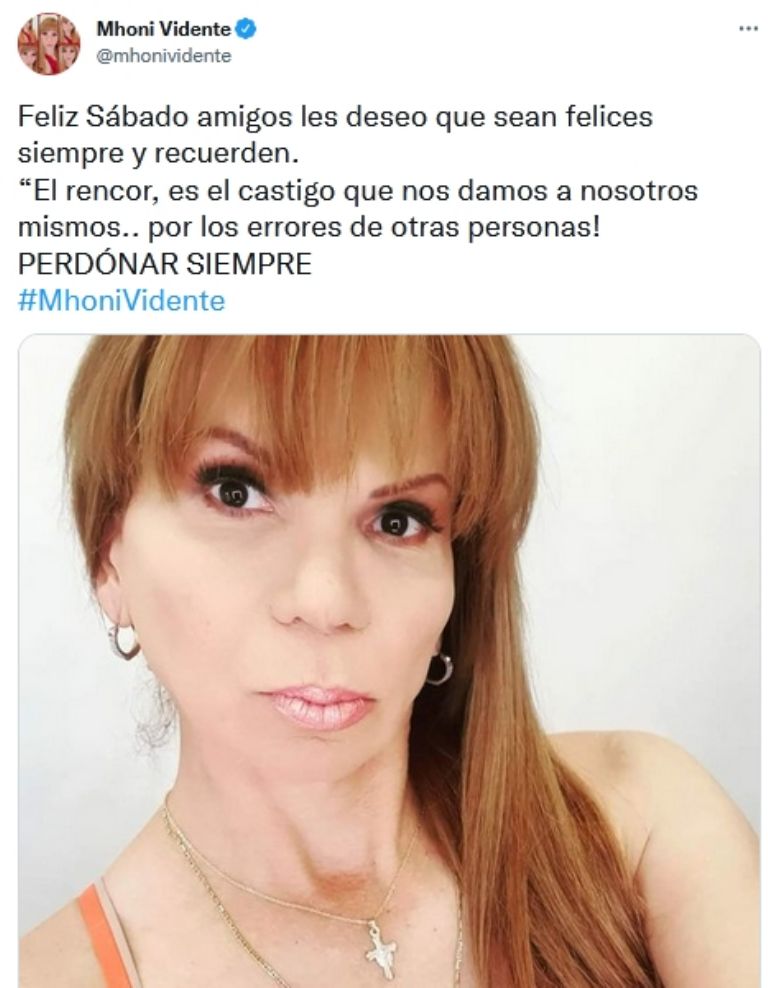Open the tweet's three-dot More options menu
This screenshot has width=768, height=988.
[747, 29]
